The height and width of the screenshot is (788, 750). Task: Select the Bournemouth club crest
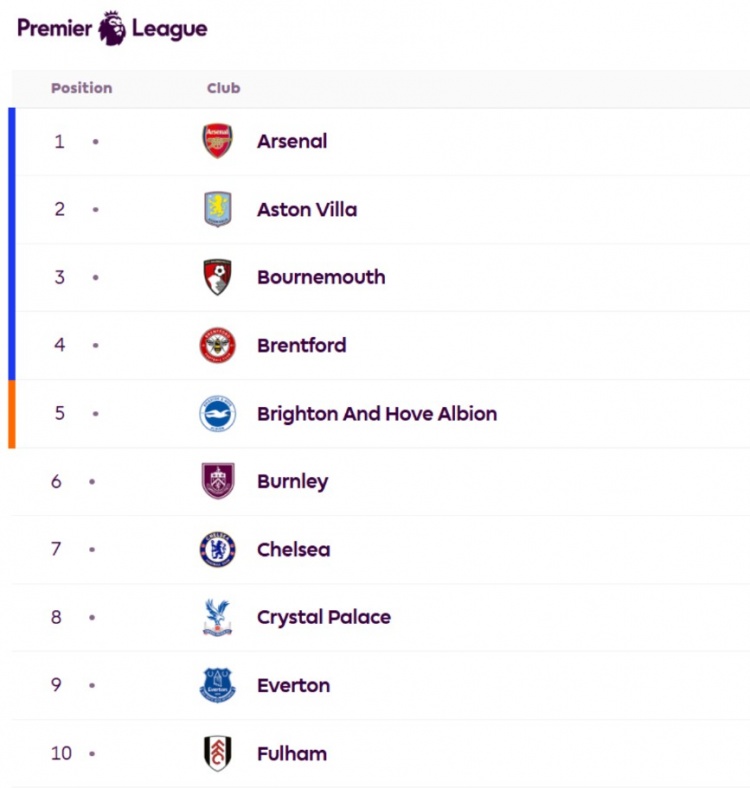click(x=217, y=277)
